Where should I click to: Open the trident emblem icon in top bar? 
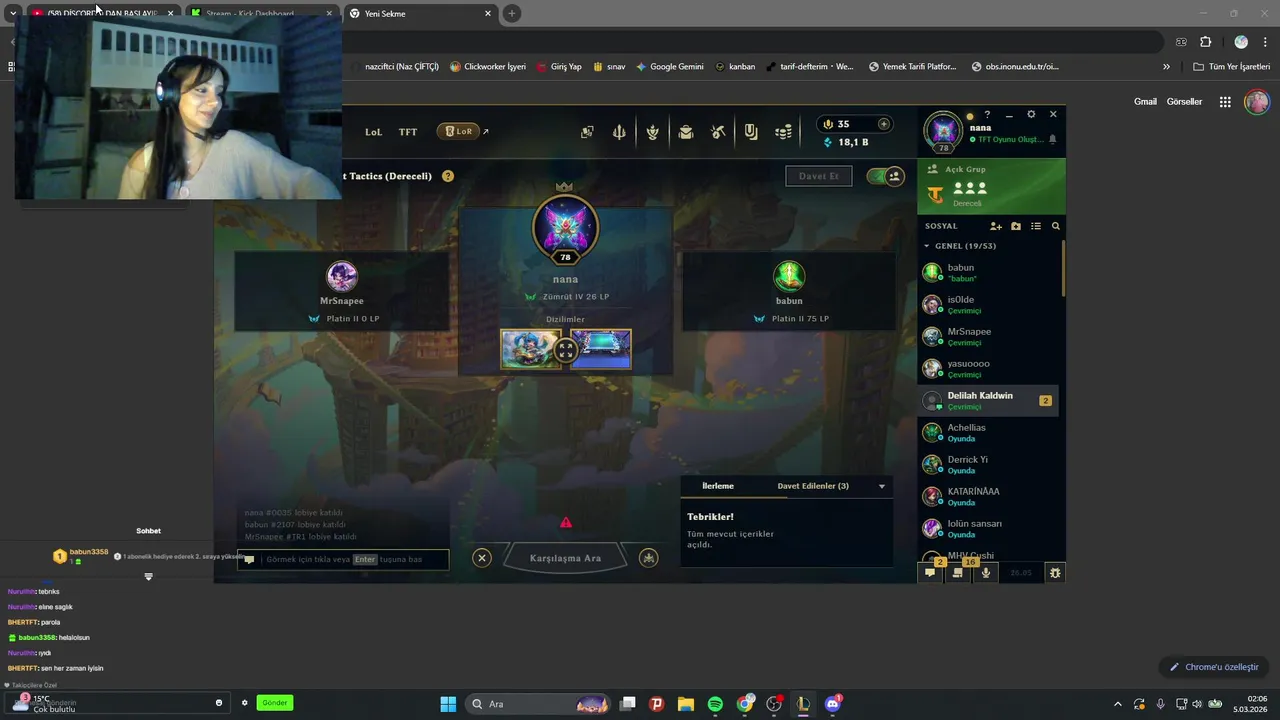[619, 132]
